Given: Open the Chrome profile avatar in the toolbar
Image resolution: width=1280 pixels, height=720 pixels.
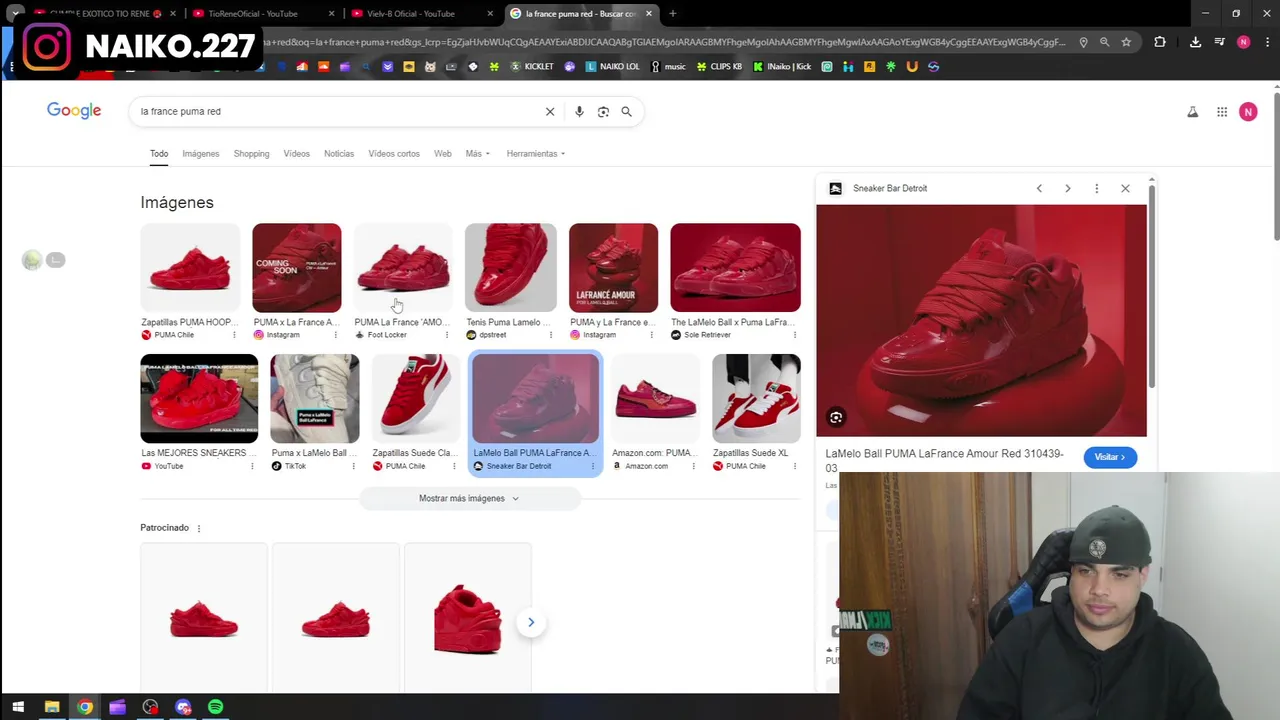Looking at the screenshot, I should pos(1243,42).
